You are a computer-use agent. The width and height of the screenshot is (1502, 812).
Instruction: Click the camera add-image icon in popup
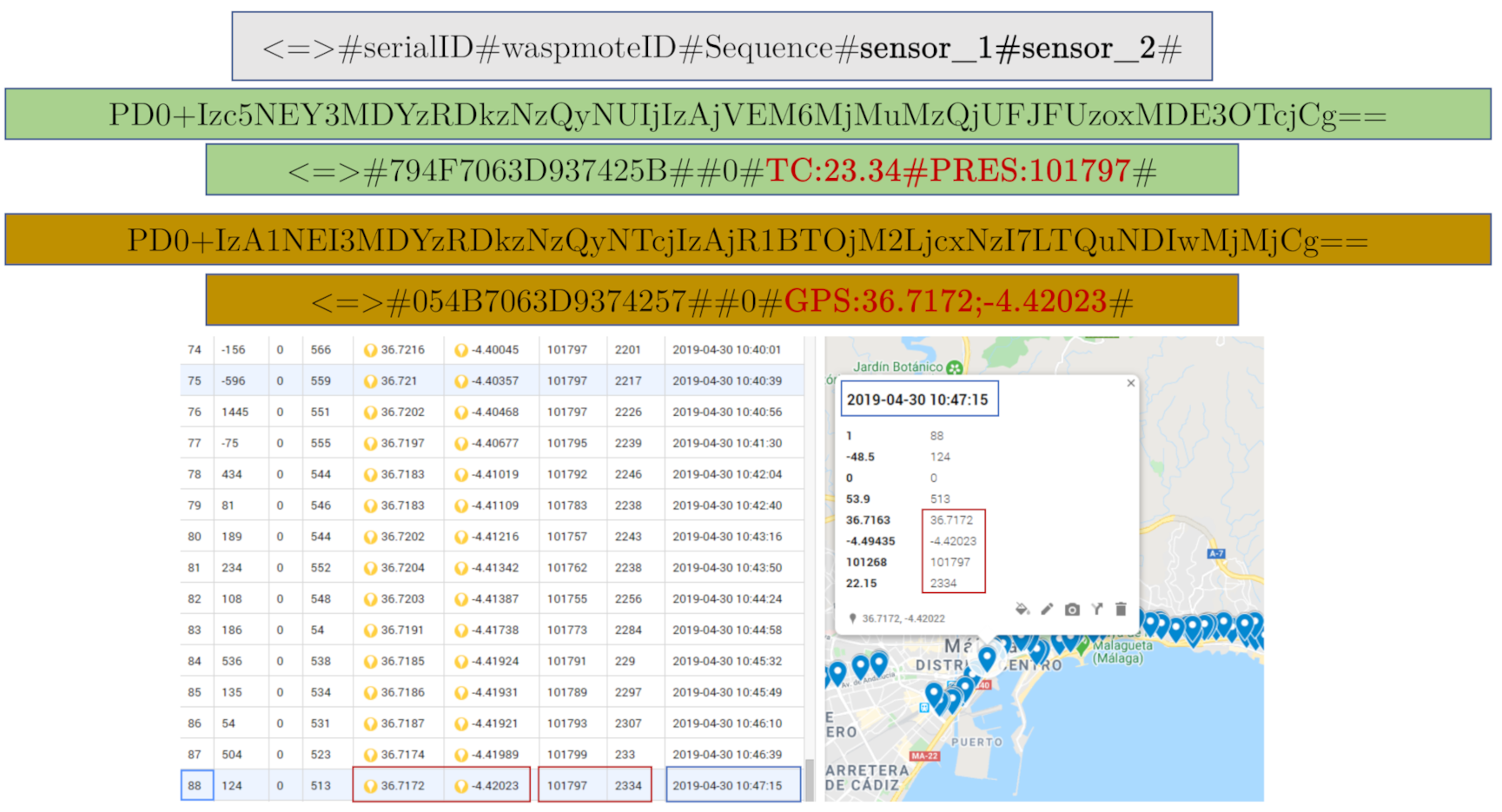click(x=1072, y=610)
